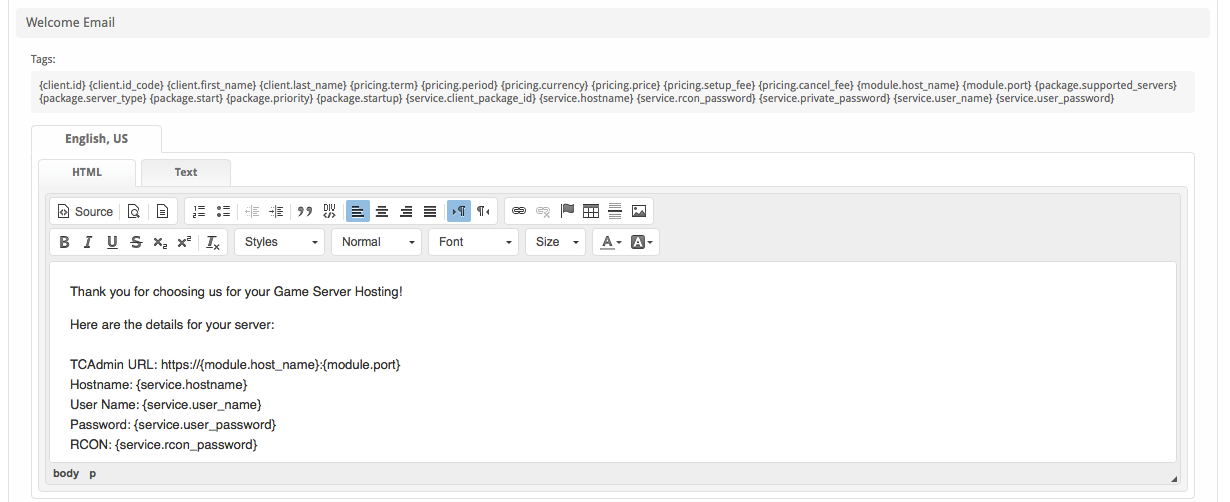
Task: Center align the text
Action: click(x=382, y=211)
